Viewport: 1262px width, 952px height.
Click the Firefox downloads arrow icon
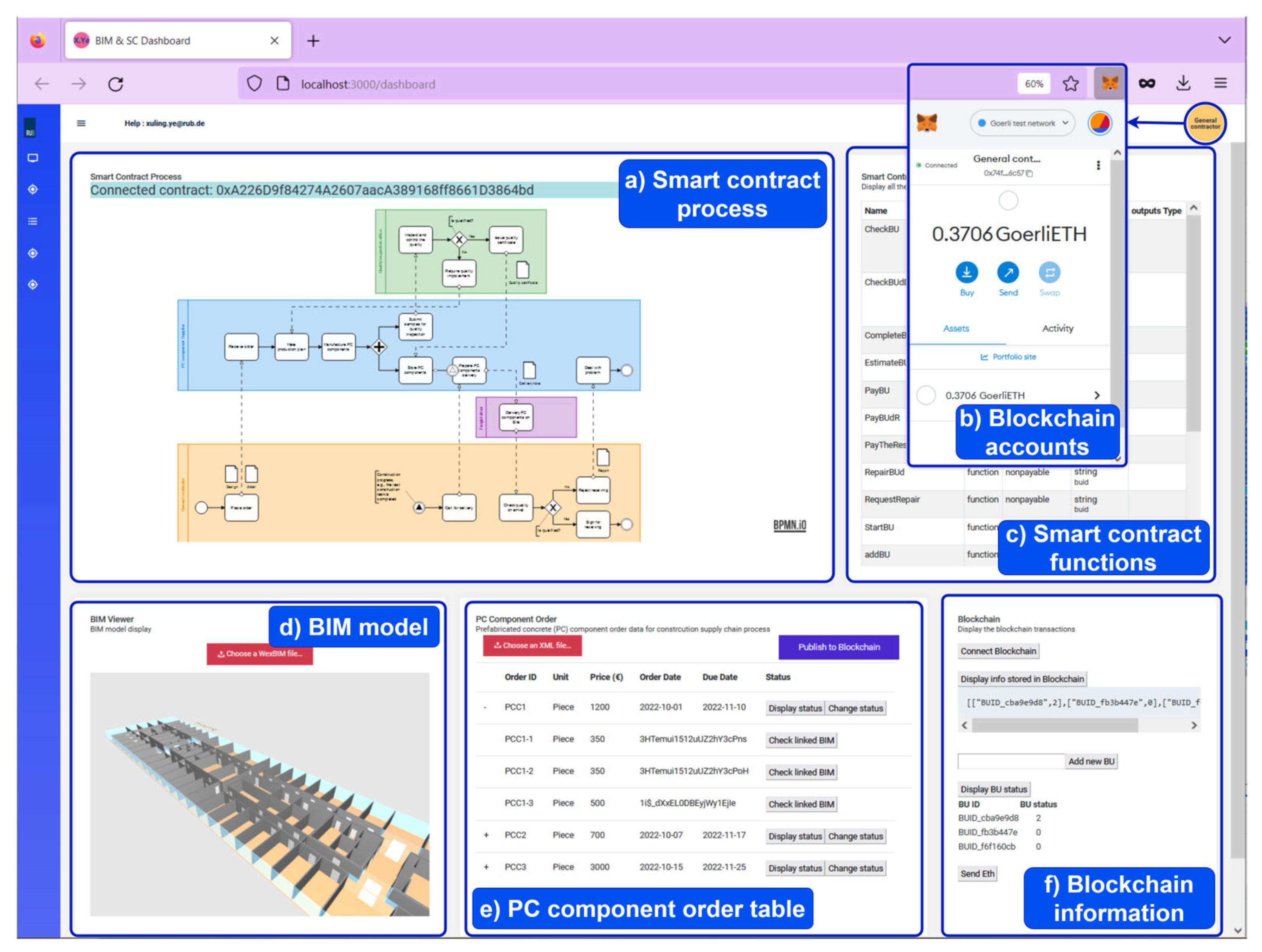(1183, 83)
